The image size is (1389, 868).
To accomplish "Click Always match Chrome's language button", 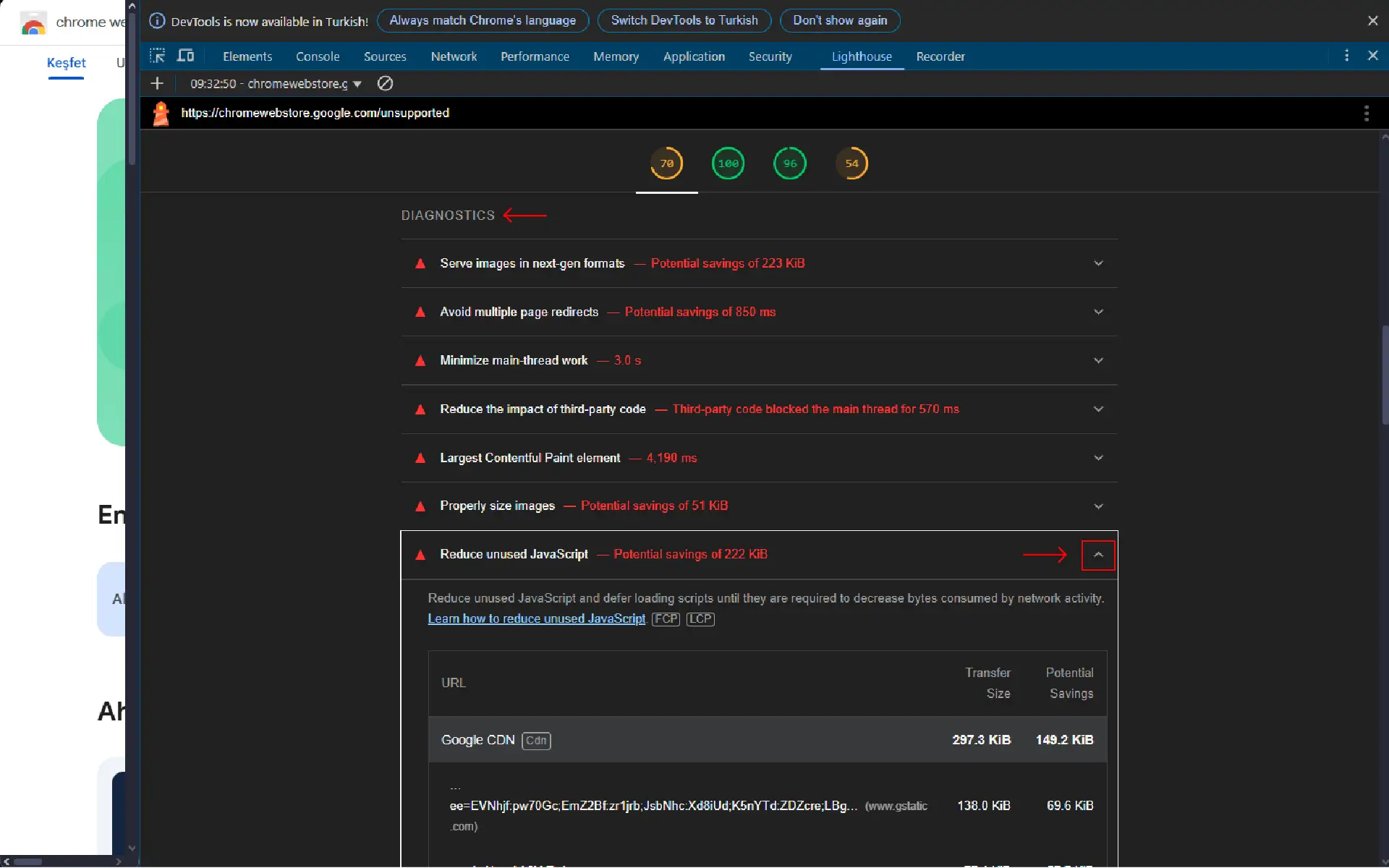I will pyautogui.click(x=483, y=21).
